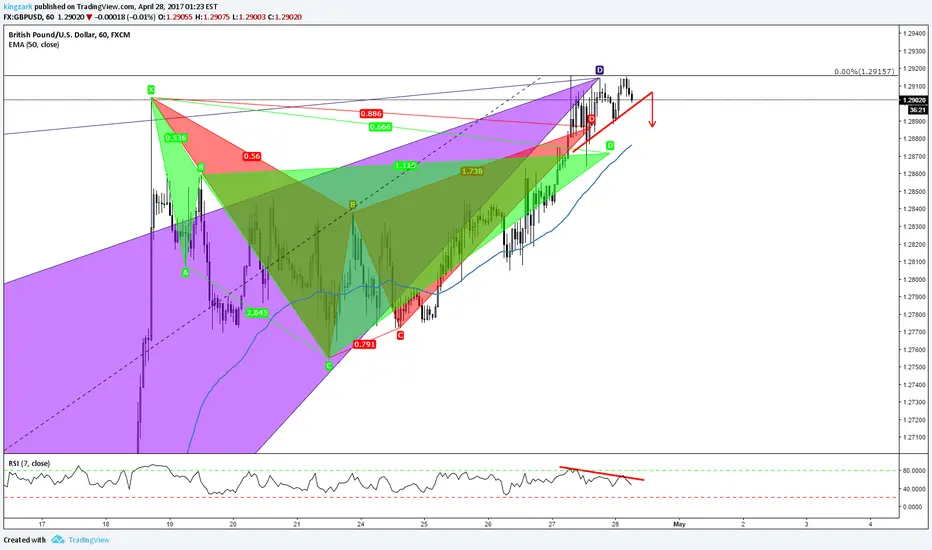The height and width of the screenshot is (550, 932).
Task: Click the green X pattern point label
Action: [151, 90]
